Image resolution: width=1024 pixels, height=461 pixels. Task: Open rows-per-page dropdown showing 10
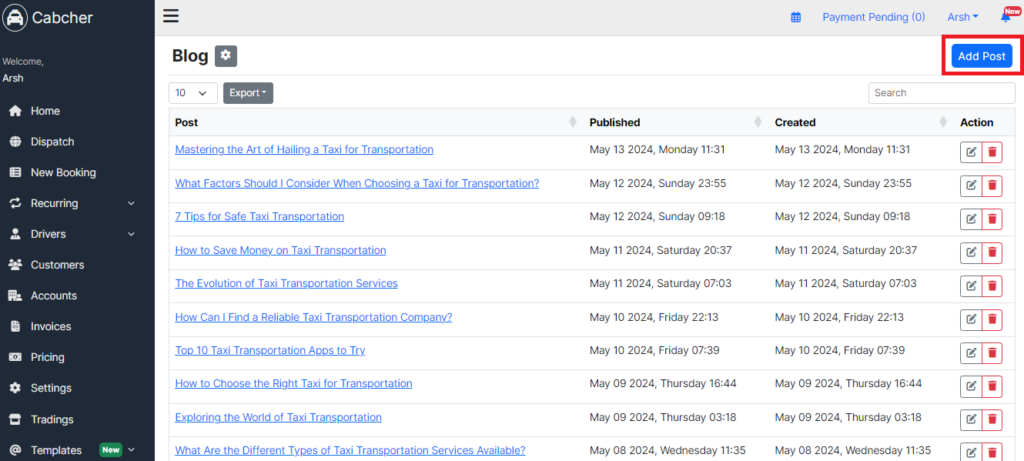pyautogui.click(x=193, y=93)
